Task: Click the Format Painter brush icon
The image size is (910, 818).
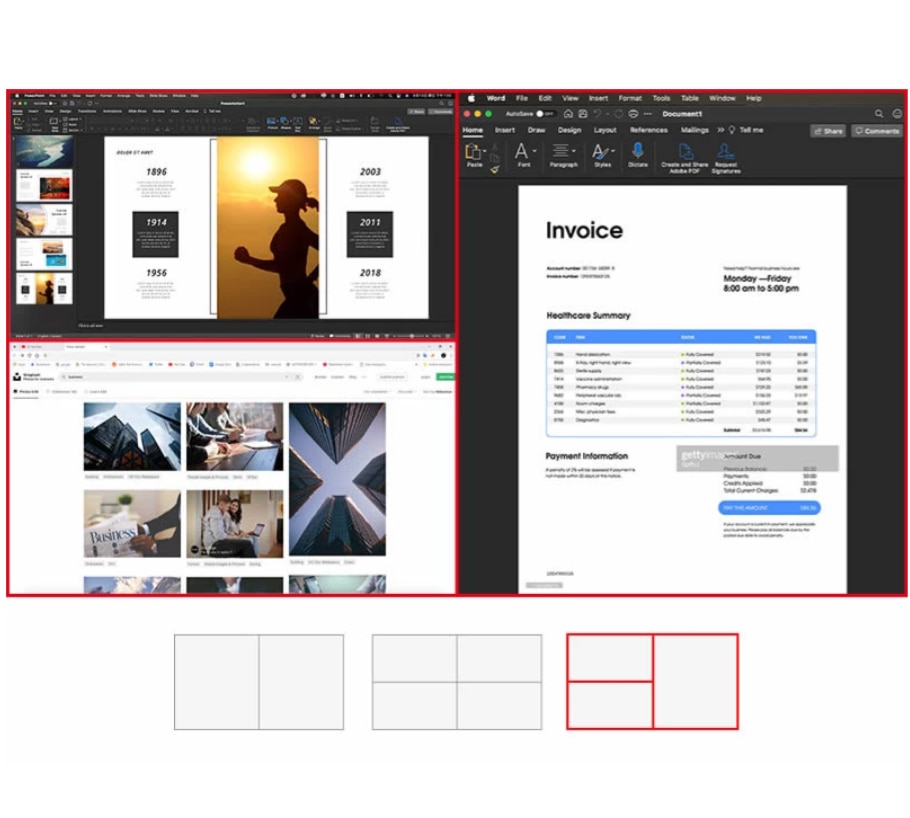Action: click(493, 170)
